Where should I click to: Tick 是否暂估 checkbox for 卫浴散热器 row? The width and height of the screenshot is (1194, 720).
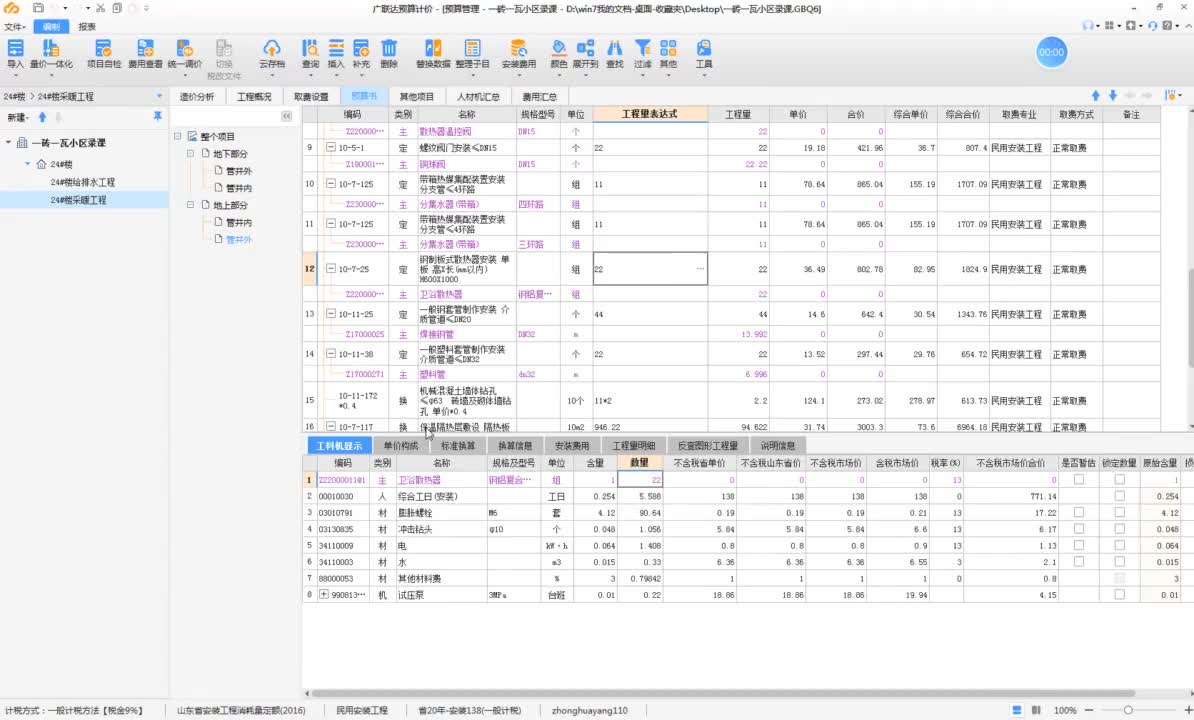tap(1078, 479)
